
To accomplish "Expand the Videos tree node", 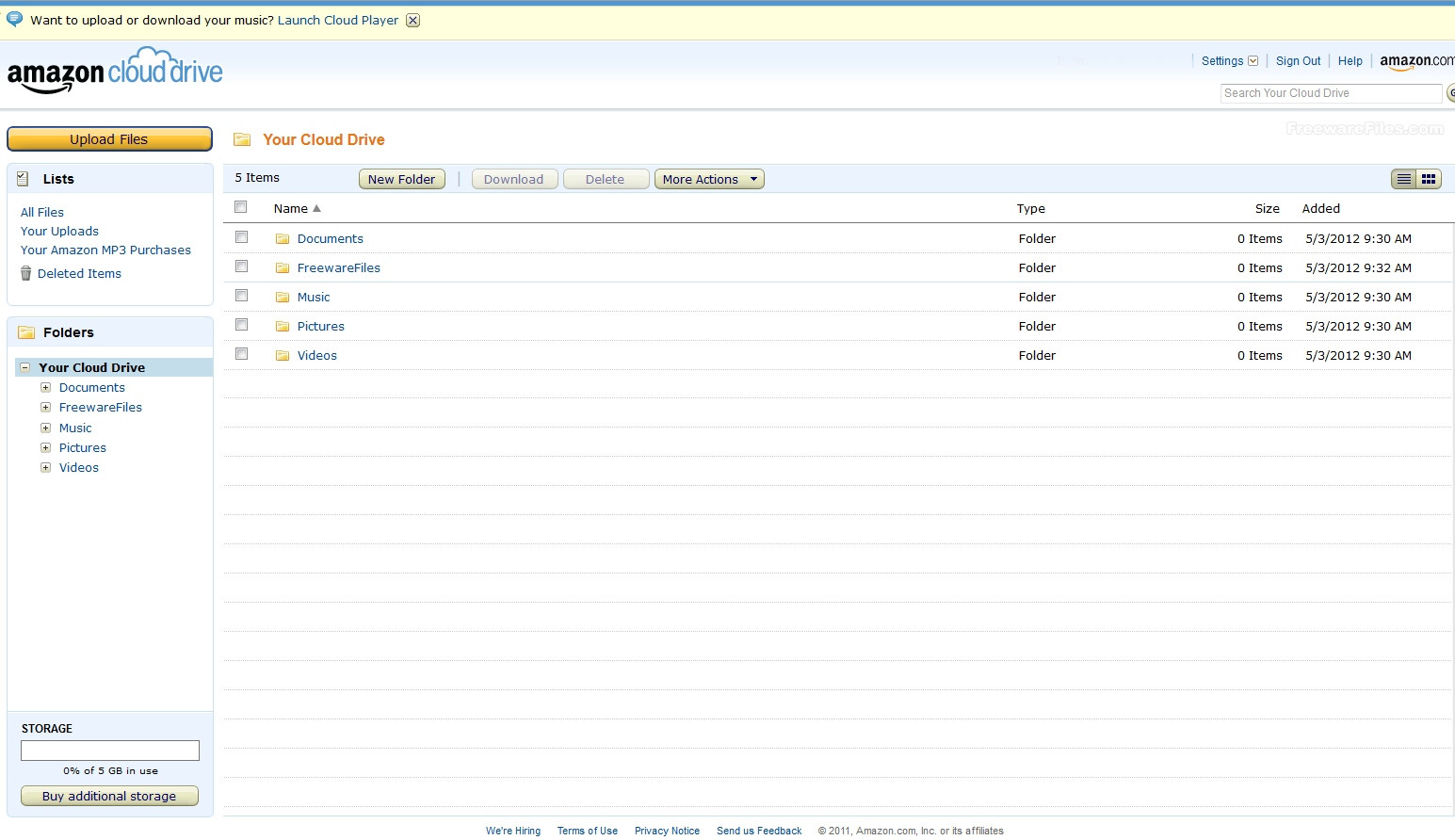I will [45, 467].
